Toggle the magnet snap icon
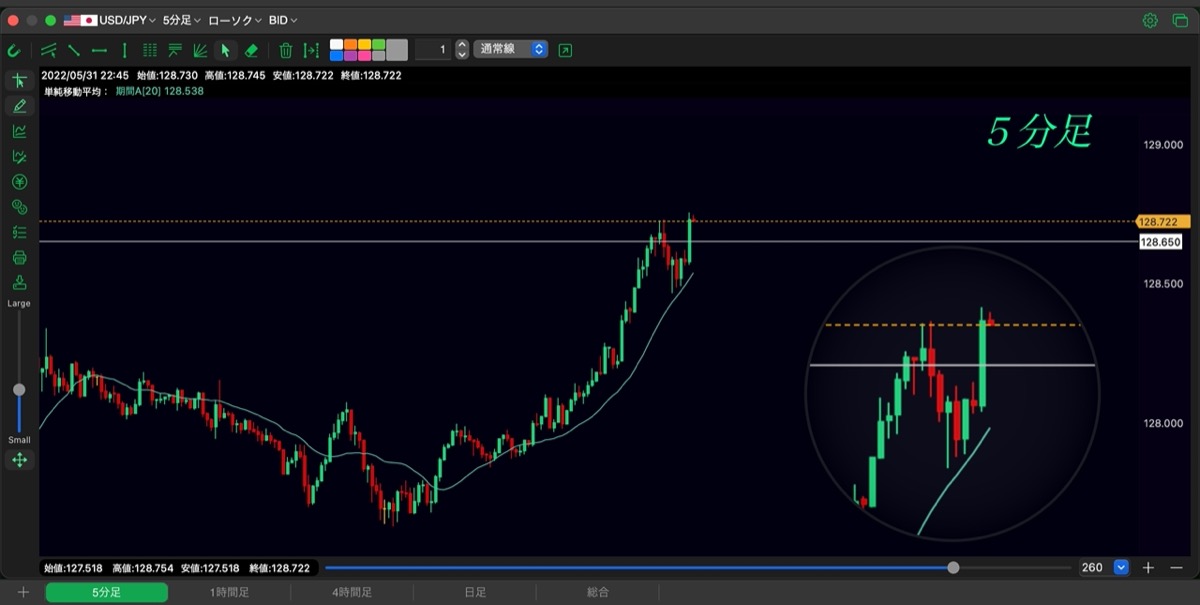 [13, 50]
